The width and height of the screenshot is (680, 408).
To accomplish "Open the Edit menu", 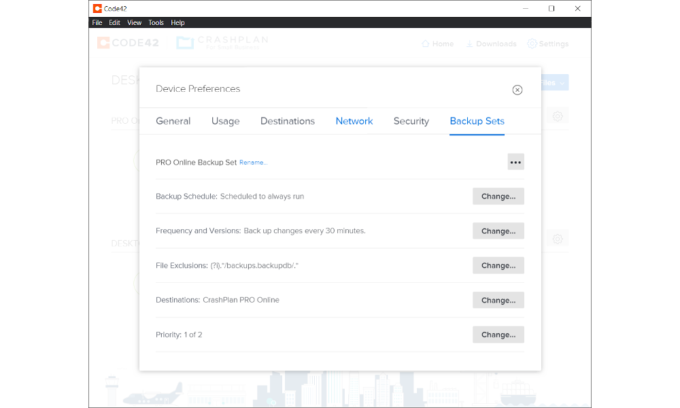I will [114, 23].
